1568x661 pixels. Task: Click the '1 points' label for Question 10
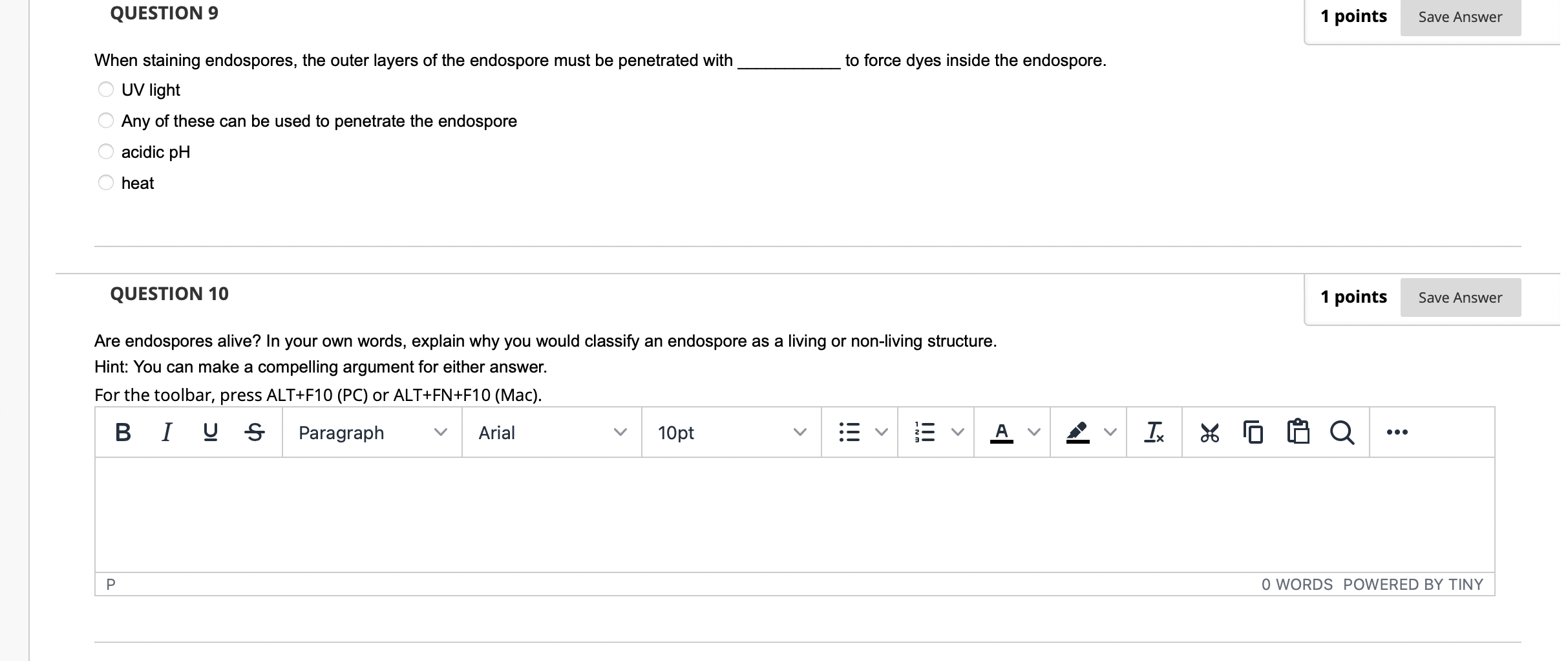pos(1353,297)
